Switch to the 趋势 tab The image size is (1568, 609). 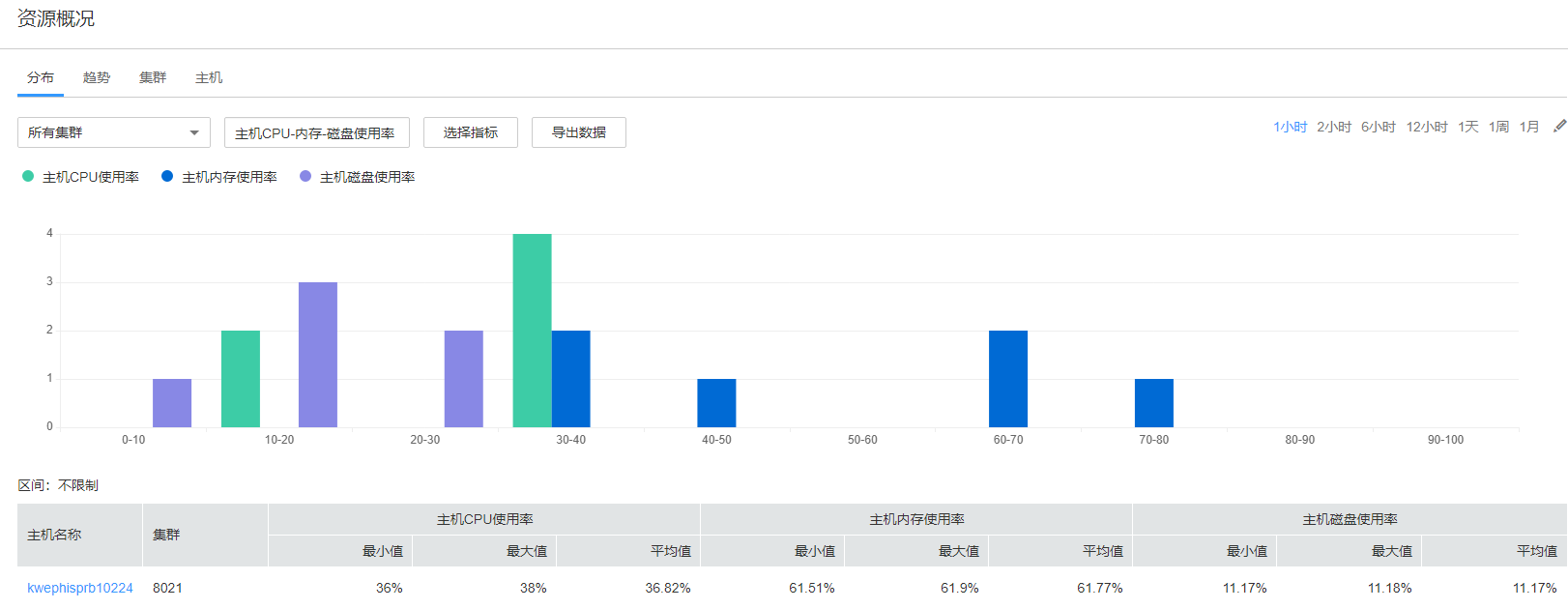pyautogui.click(x=97, y=77)
